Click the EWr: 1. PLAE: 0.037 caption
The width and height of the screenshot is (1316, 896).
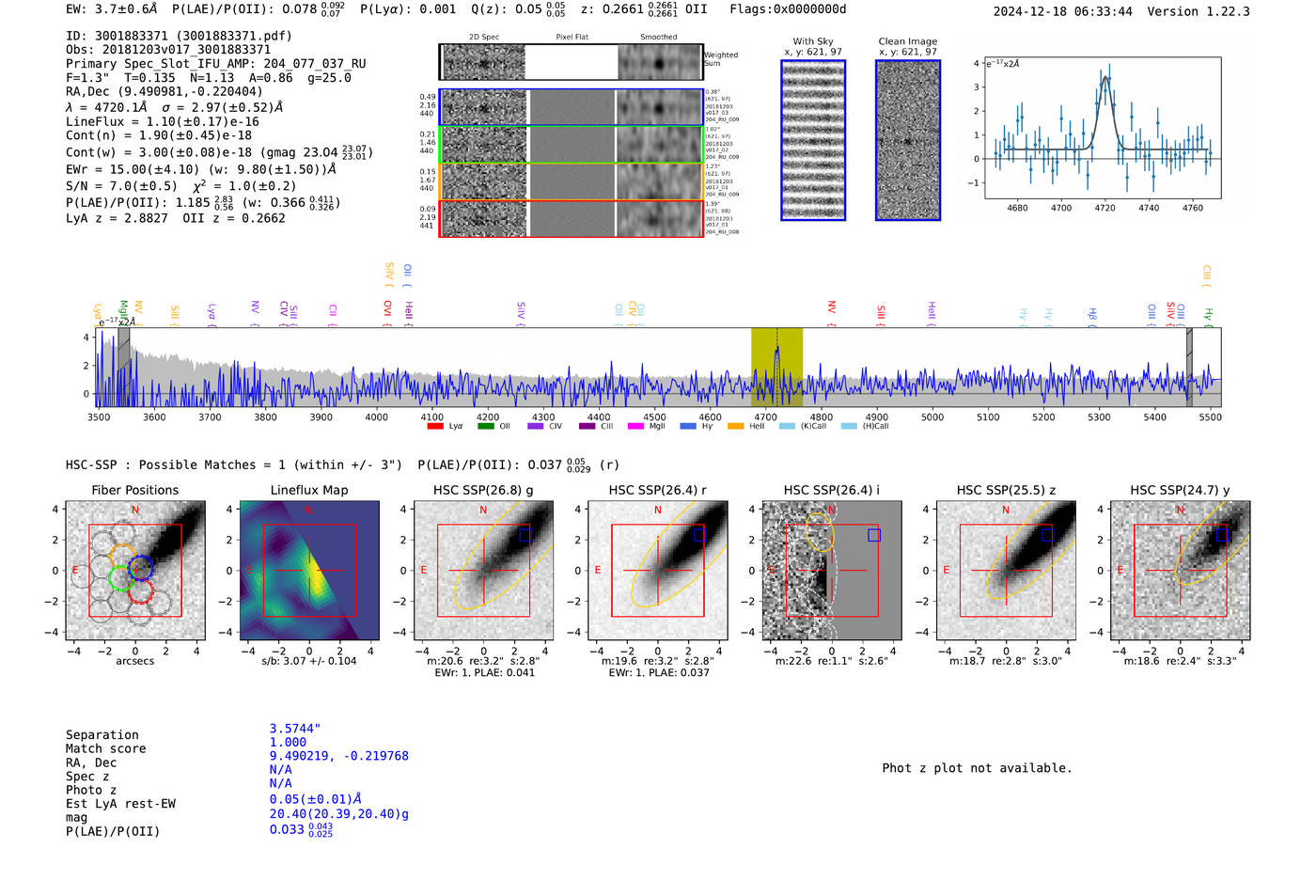point(658,672)
